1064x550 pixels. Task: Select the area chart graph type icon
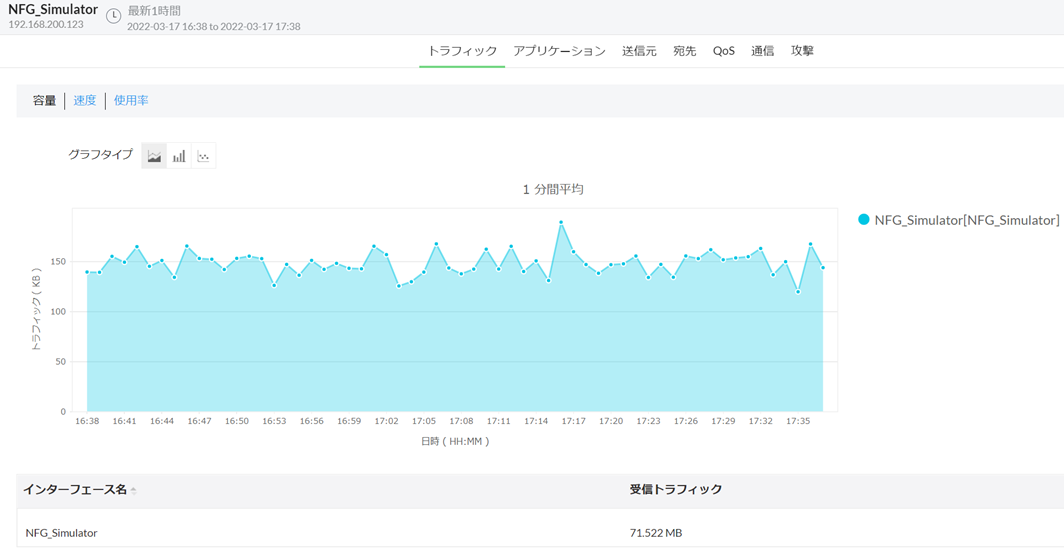(154, 156)
